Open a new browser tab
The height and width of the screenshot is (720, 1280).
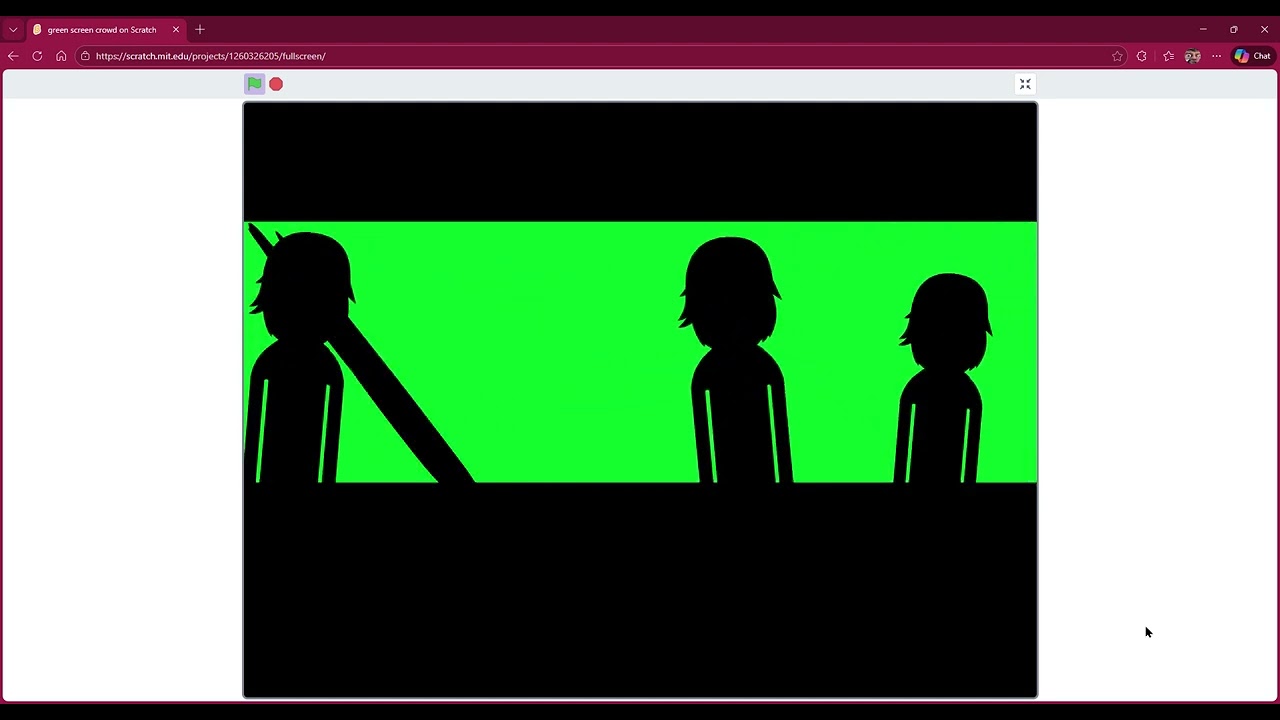(x=200, y=30)
